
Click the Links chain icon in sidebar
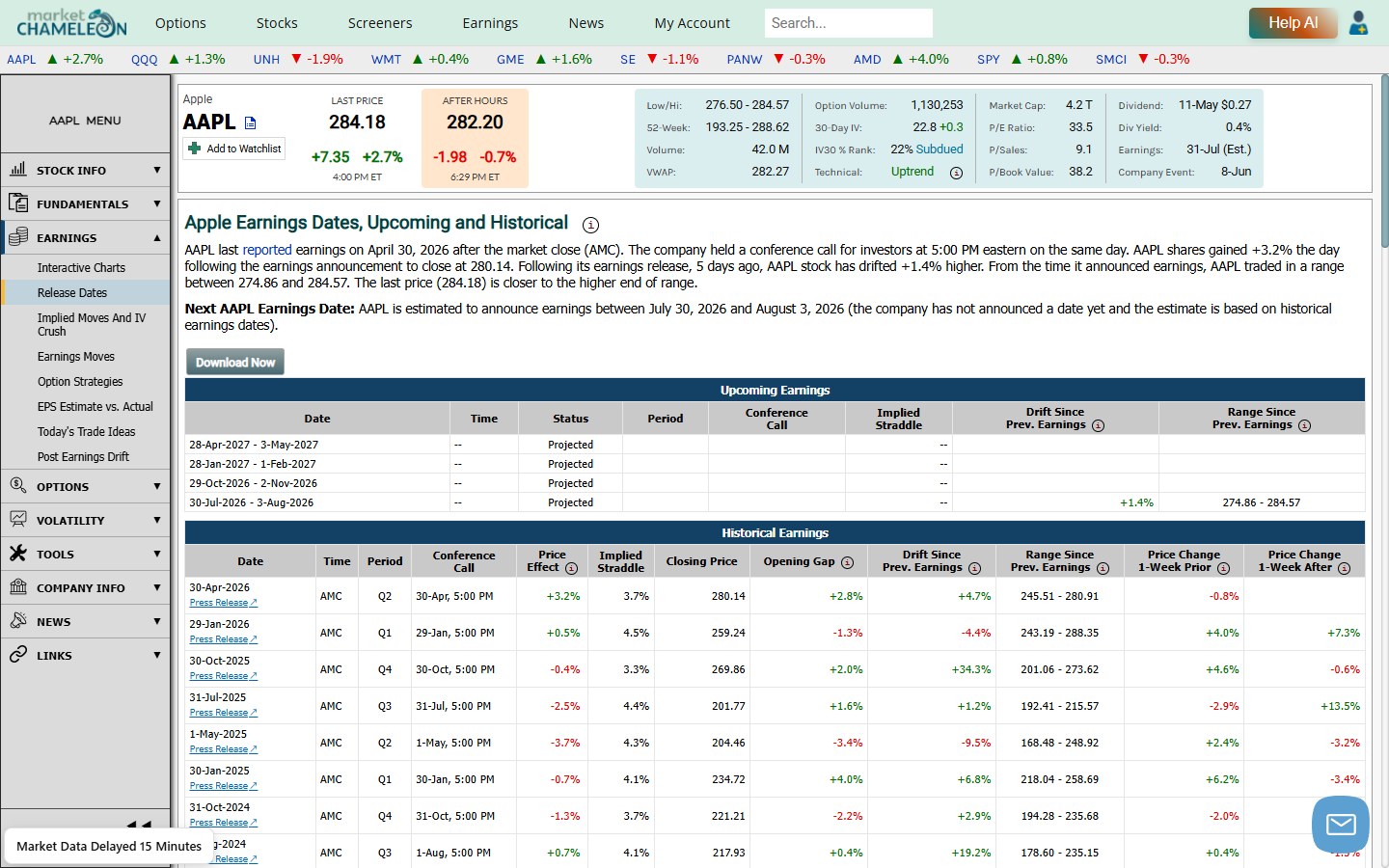tap(18, 654)
